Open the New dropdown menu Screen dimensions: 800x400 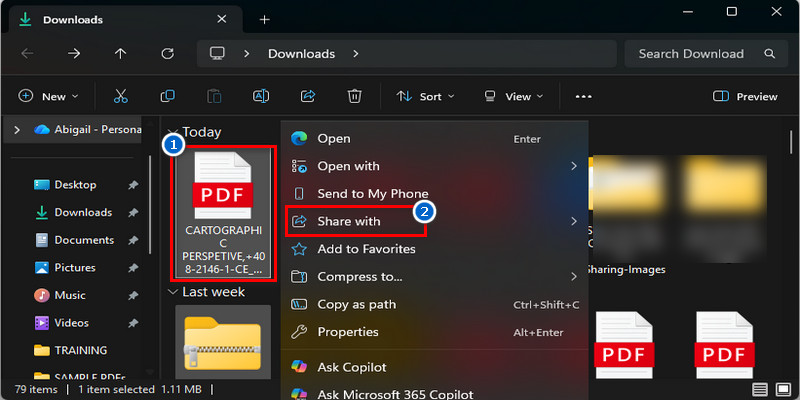tap(48, 96)
